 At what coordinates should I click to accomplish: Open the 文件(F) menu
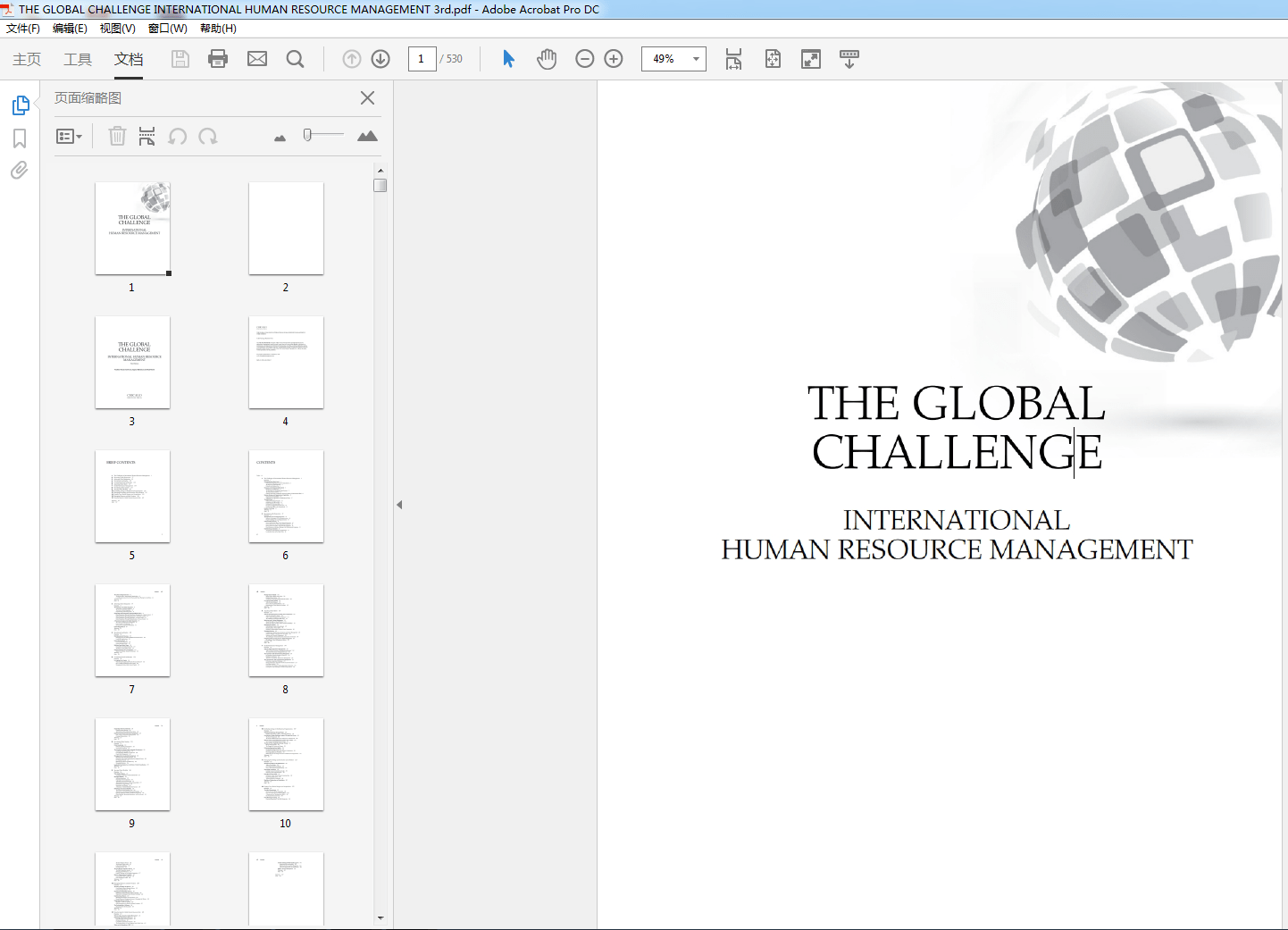[23, 29]
